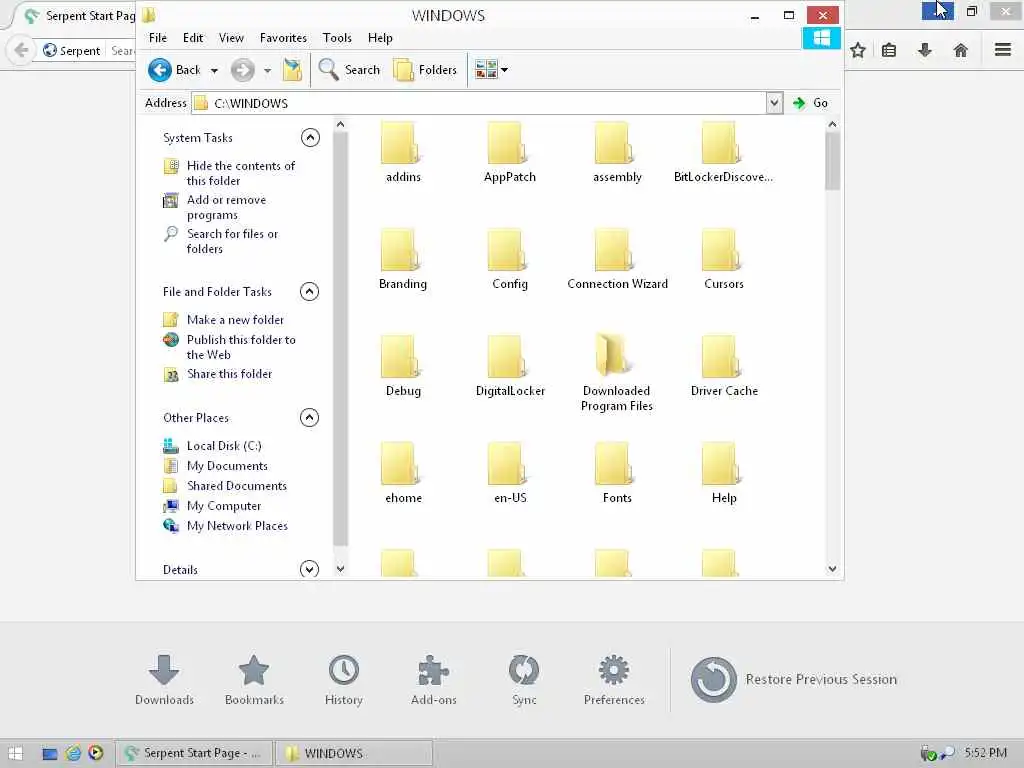Click Add or remove programs link
Screen dimensions: 1024x768
pos(226,207)
